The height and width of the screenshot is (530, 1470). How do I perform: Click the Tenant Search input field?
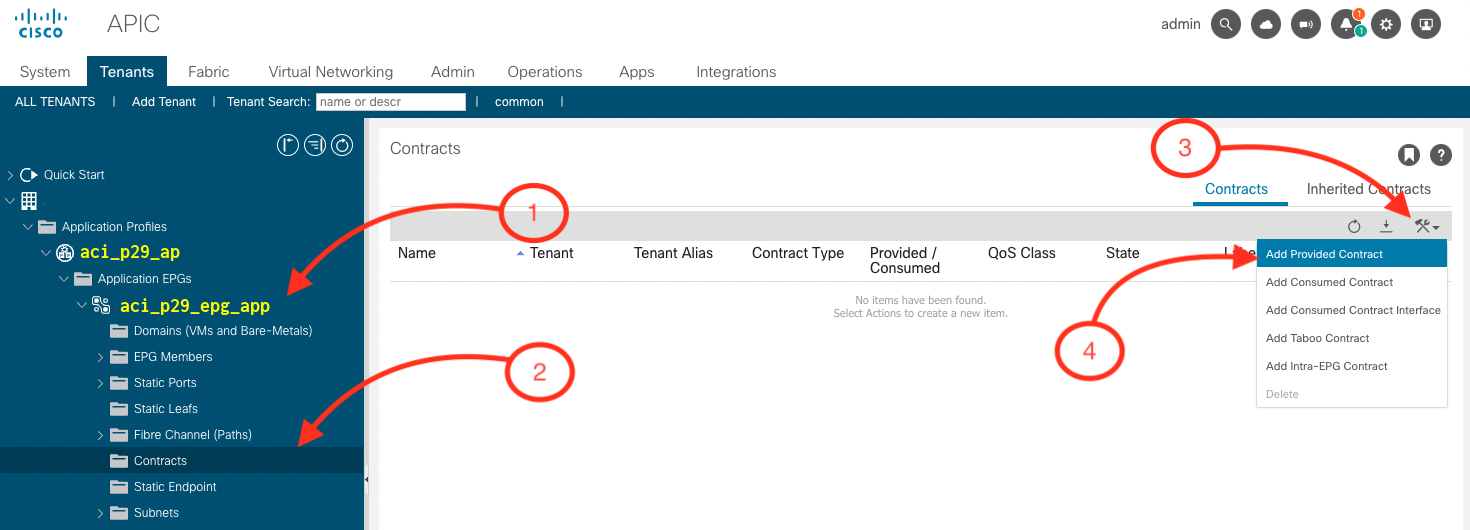pos(390,102)
